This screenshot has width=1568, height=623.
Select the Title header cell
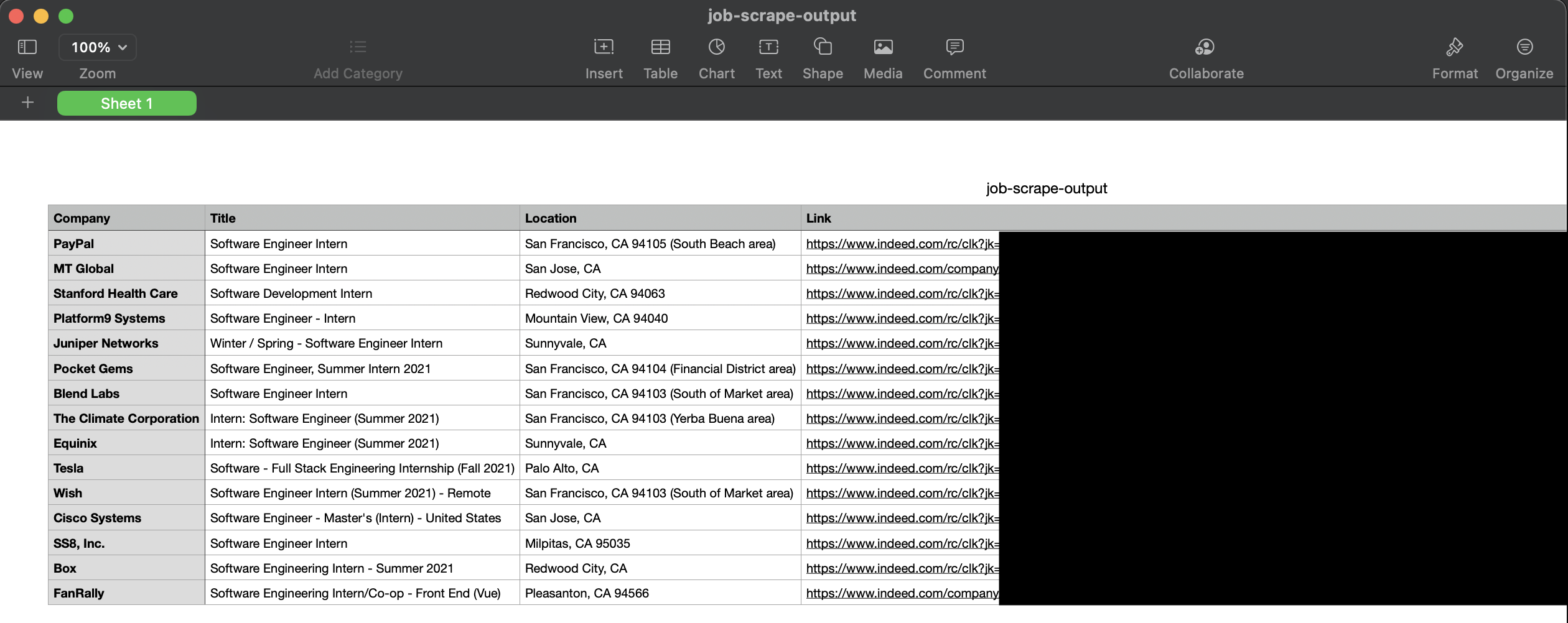[362, 218]
